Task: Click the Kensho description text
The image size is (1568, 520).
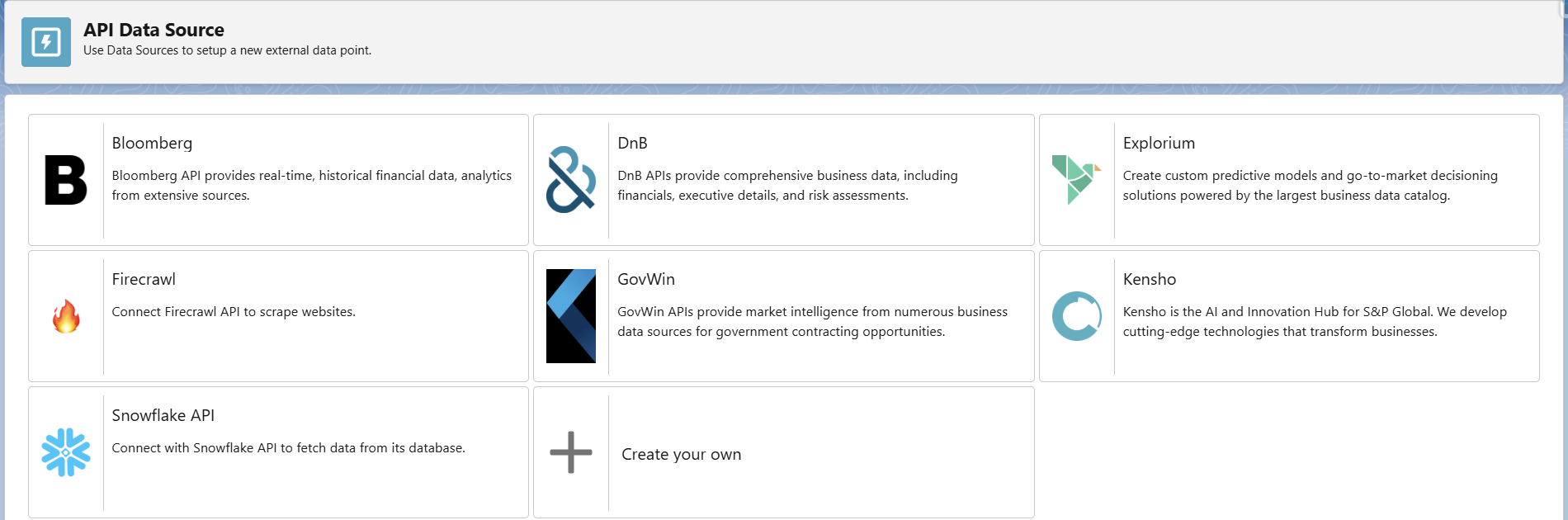Action: coord(1314,321)
